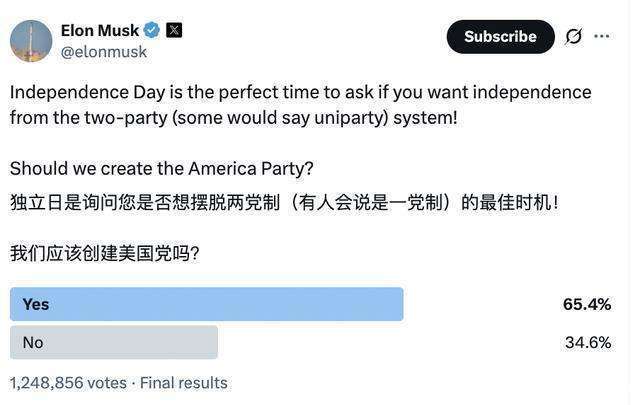Screen dimensions: 640x405
Task: Click the Grok icon beside Subscribe
Action: pos(573,37)
